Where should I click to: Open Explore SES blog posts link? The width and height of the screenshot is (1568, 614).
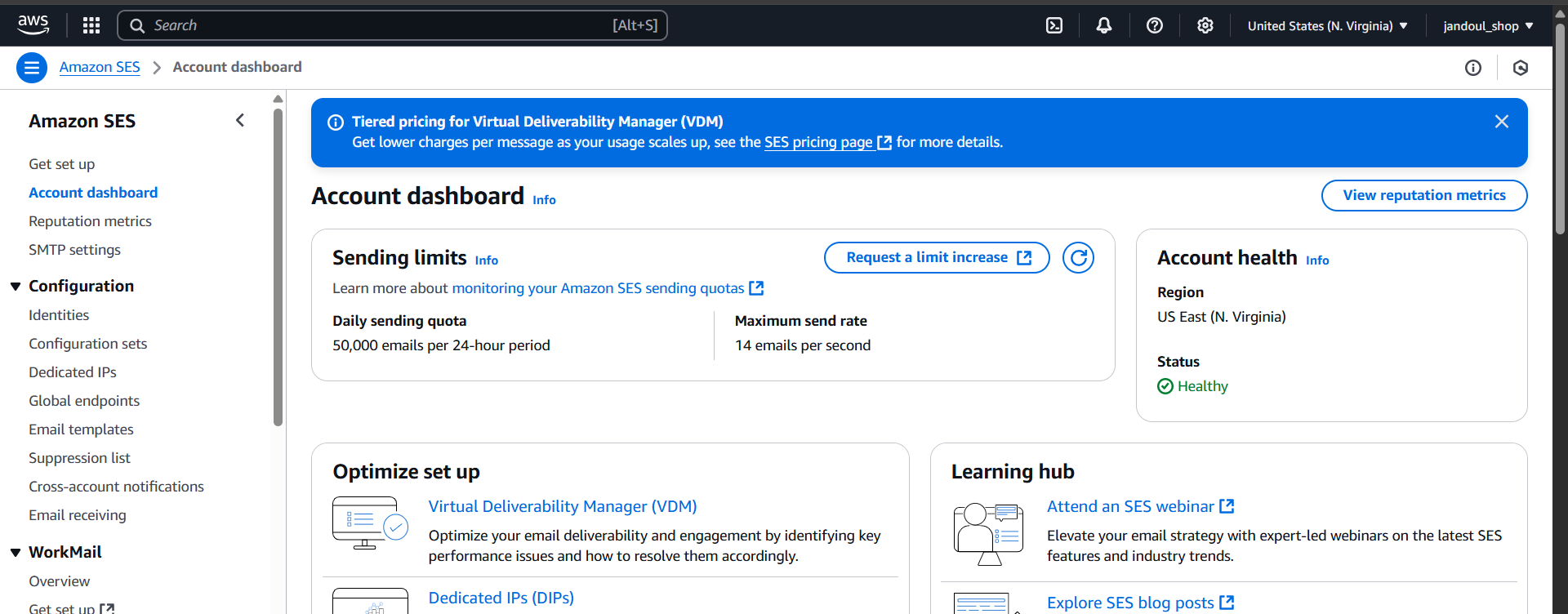pos(1140,603)
